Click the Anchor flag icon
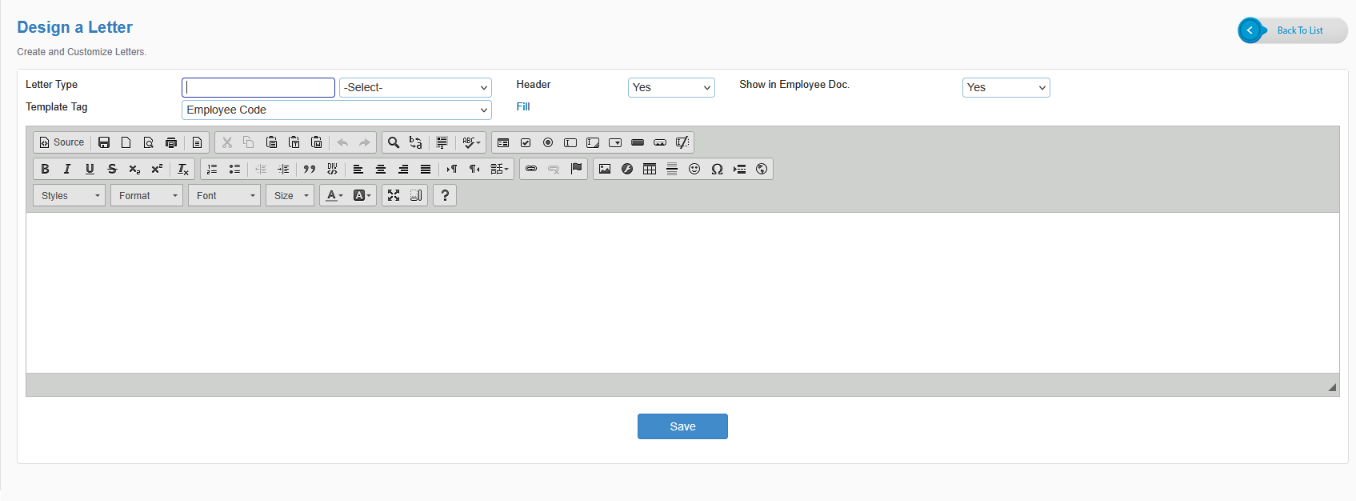Image resolution: width=1356 pixels, height=501 pixels. [576, 169]
